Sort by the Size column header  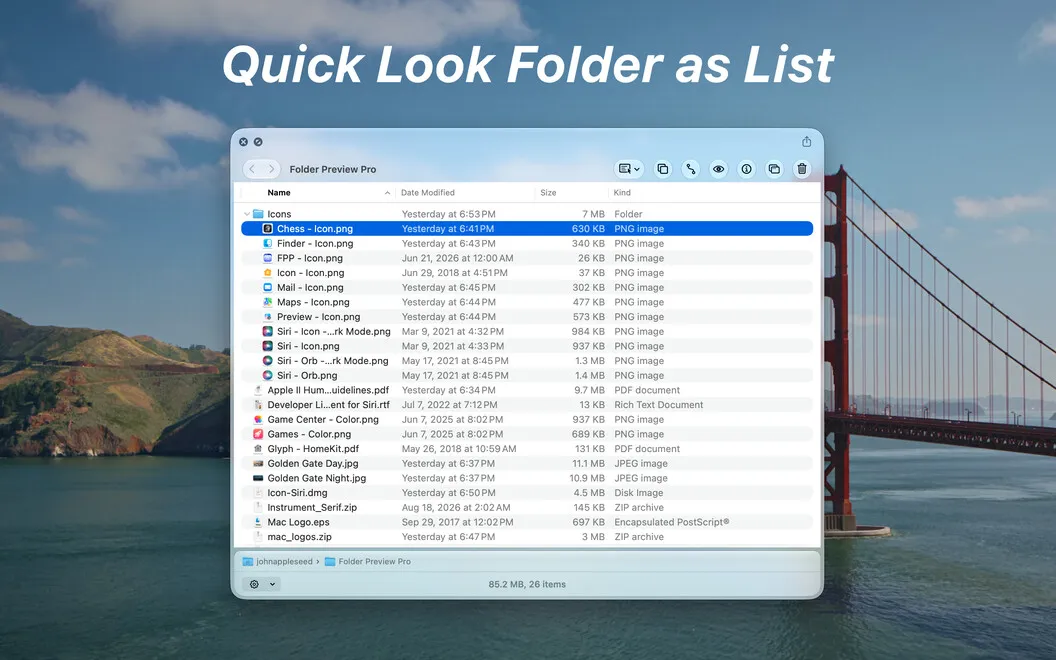click(x=548, y=193)
